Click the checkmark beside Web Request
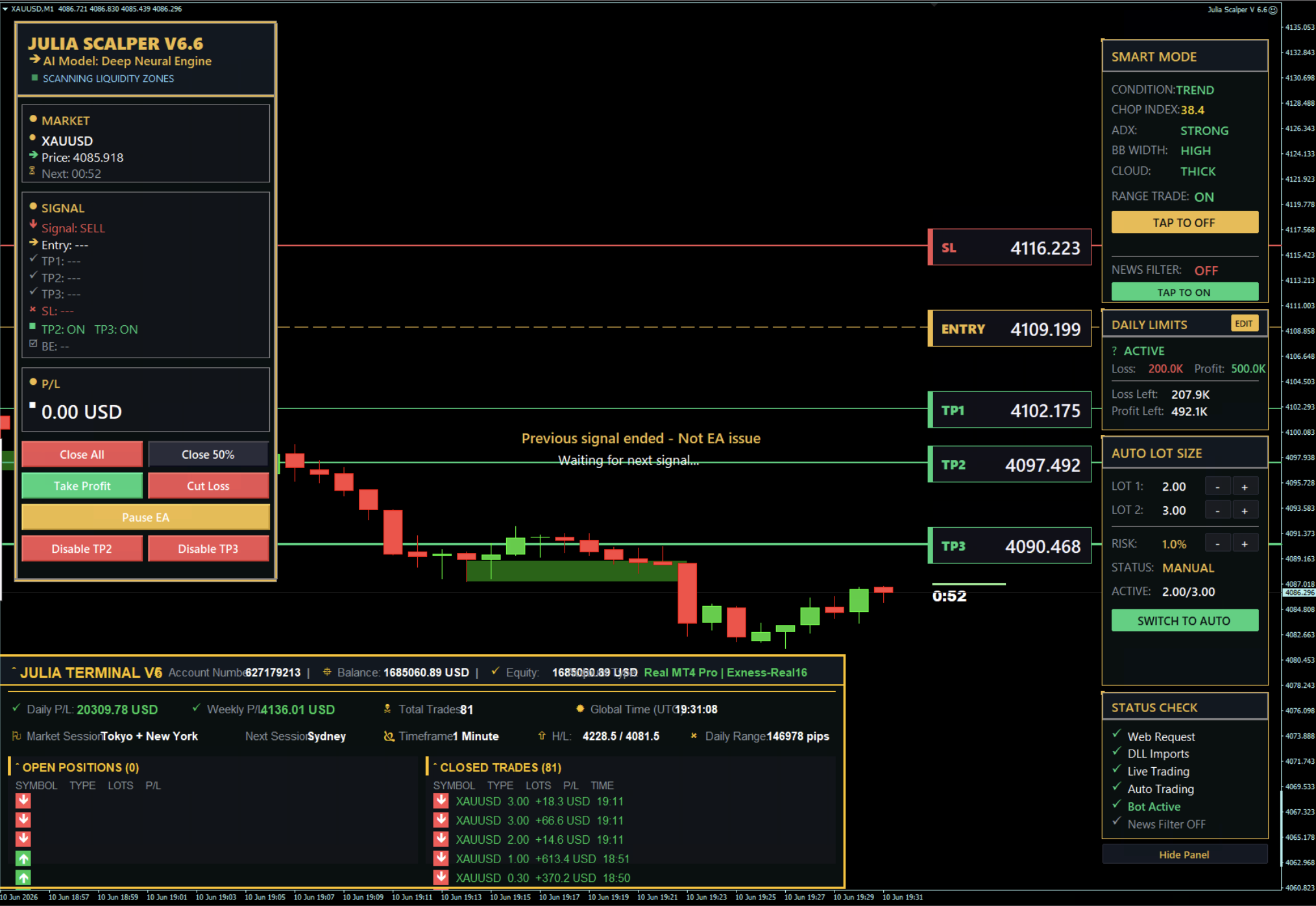 point(1116,733)
